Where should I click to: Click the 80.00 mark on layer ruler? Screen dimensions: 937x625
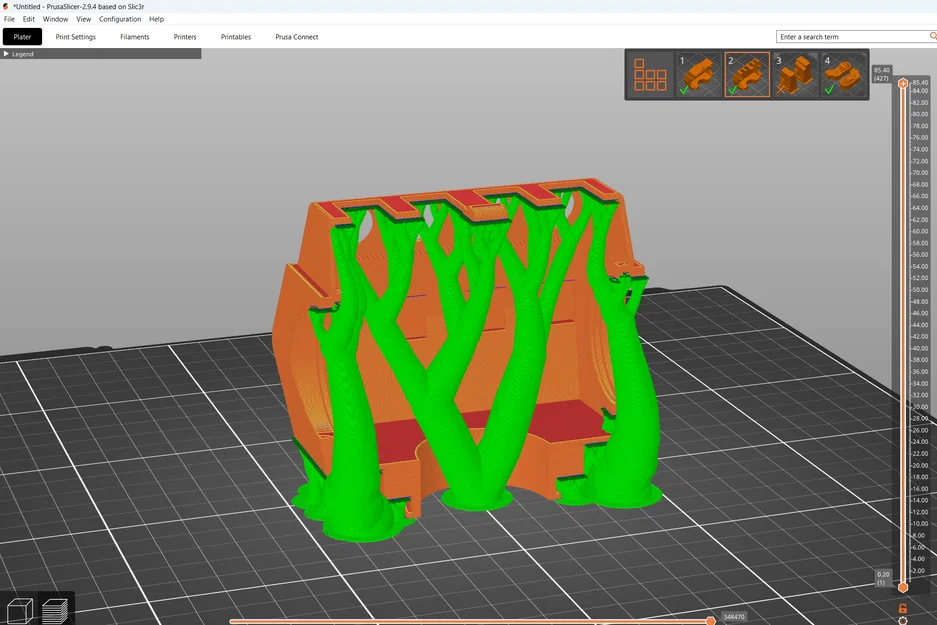coord(920,114)
